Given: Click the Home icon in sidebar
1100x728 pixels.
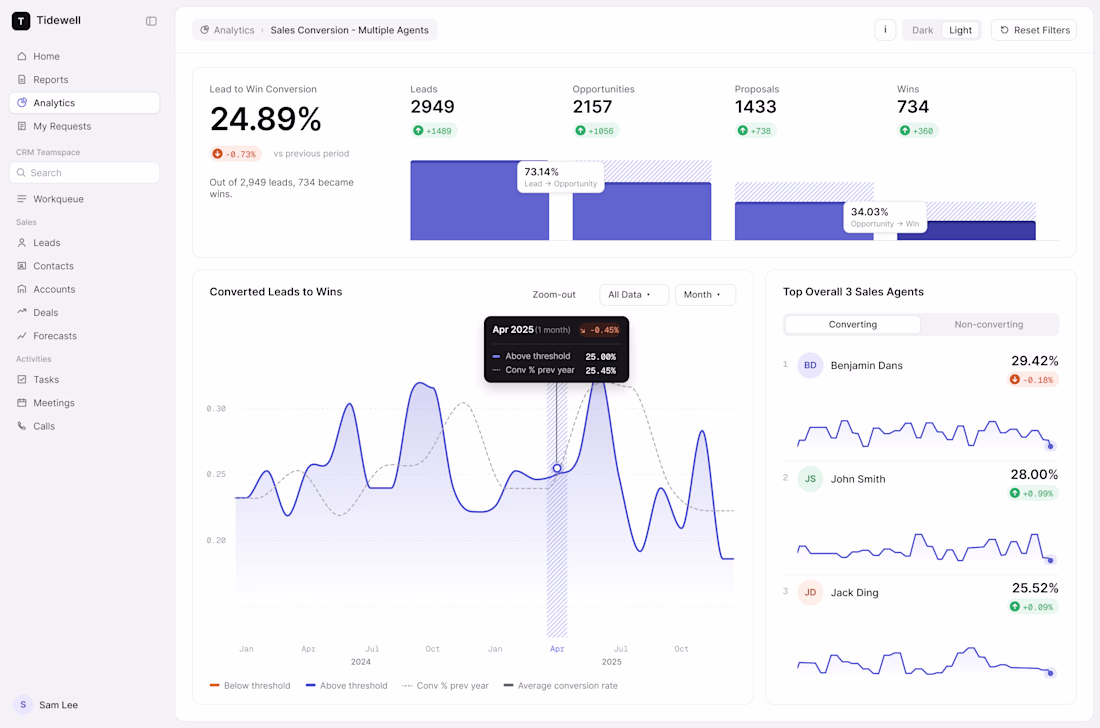Looking at the screenshot, I should tap(22, 56).
